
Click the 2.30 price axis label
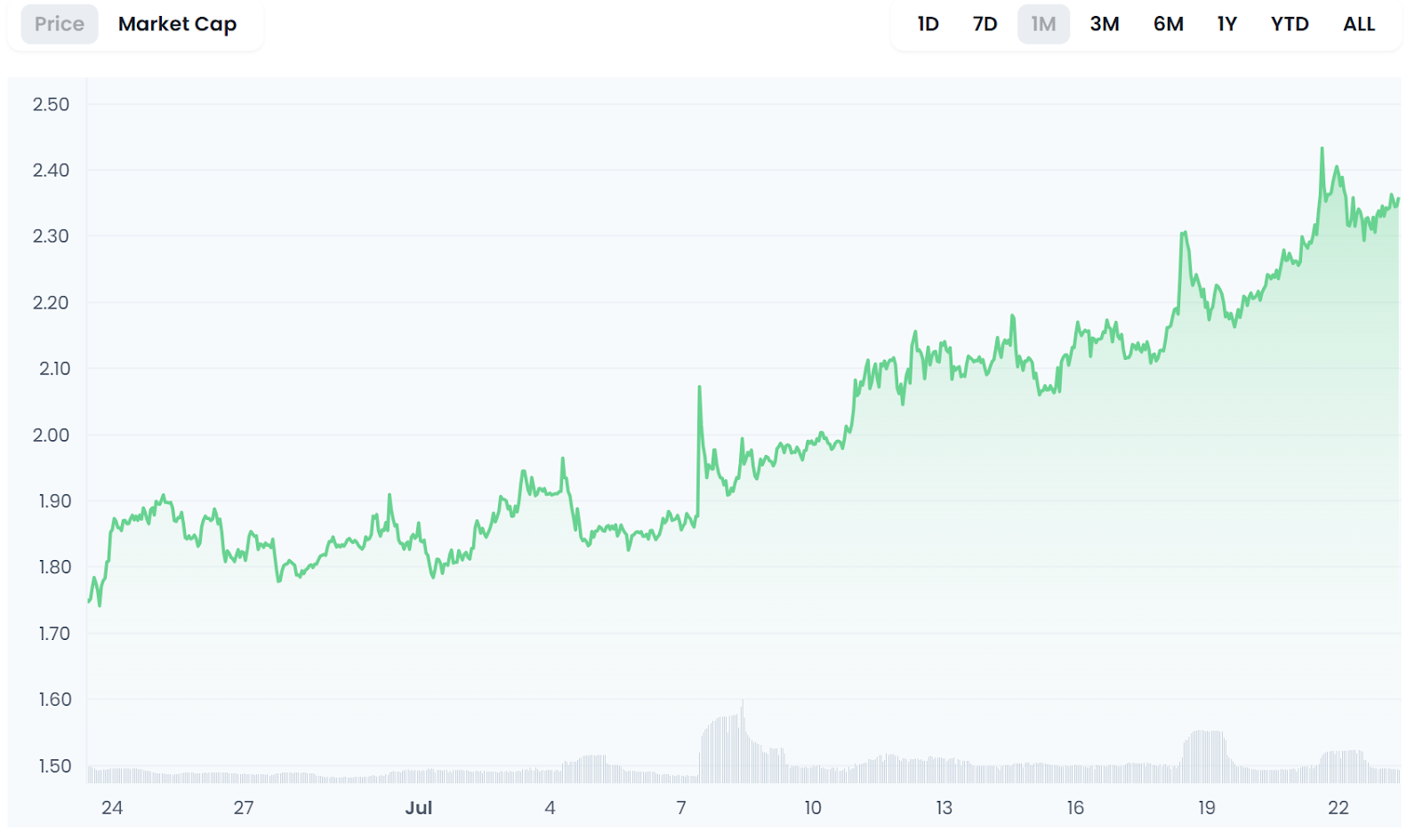[51, 236]
